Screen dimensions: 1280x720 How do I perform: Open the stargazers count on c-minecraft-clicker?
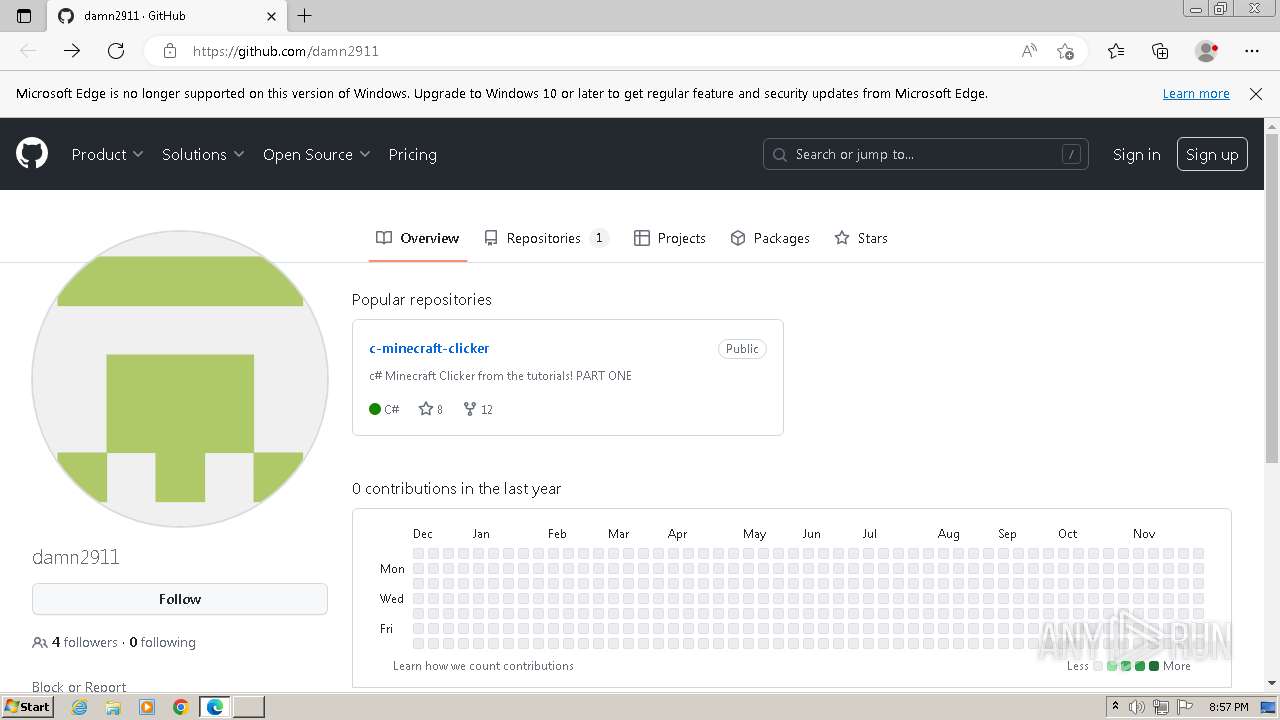(x=431, y=409)
